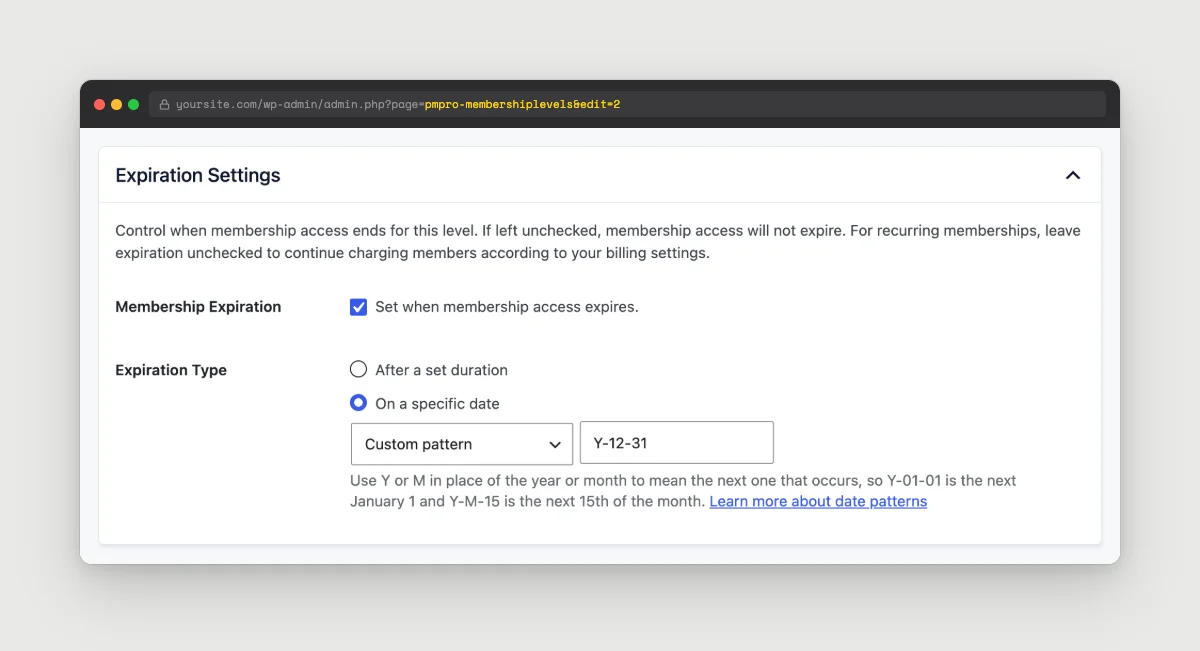Click the yellow minimize window button
Viewport: 1200px width, 651px height.
116,104
